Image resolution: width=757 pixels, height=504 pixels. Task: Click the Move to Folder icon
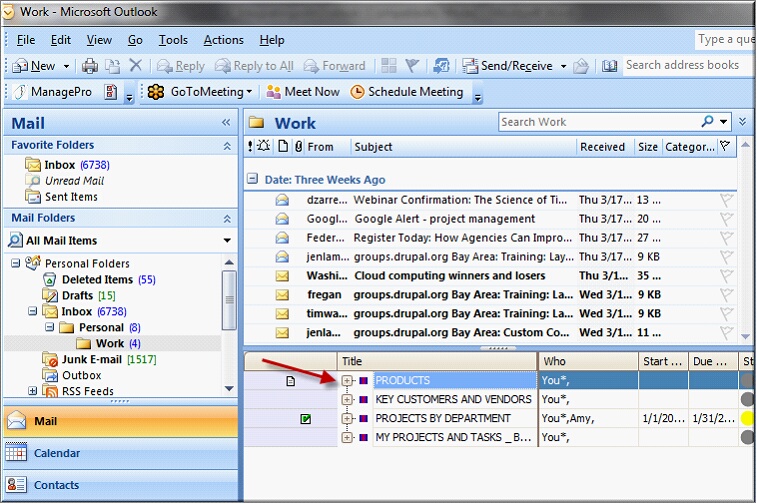[x=112, y=66]
